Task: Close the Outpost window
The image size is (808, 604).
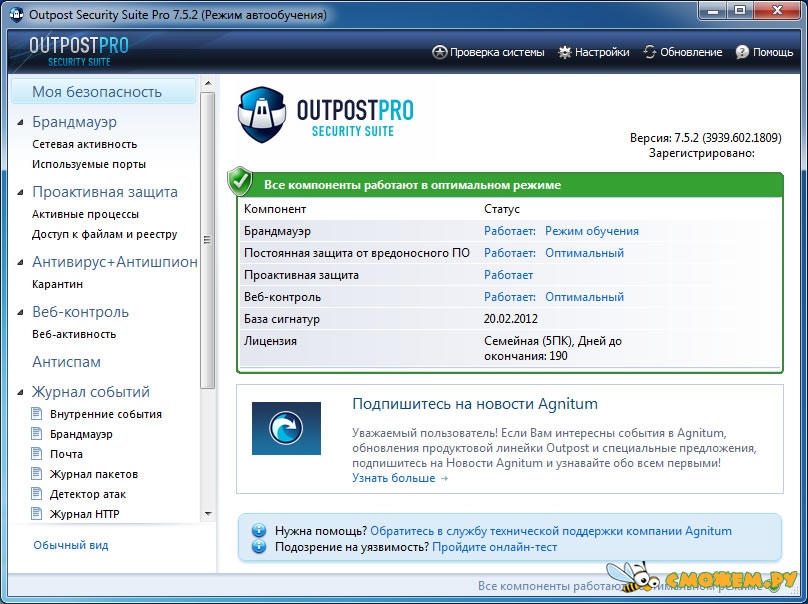Action: (778, 11)
